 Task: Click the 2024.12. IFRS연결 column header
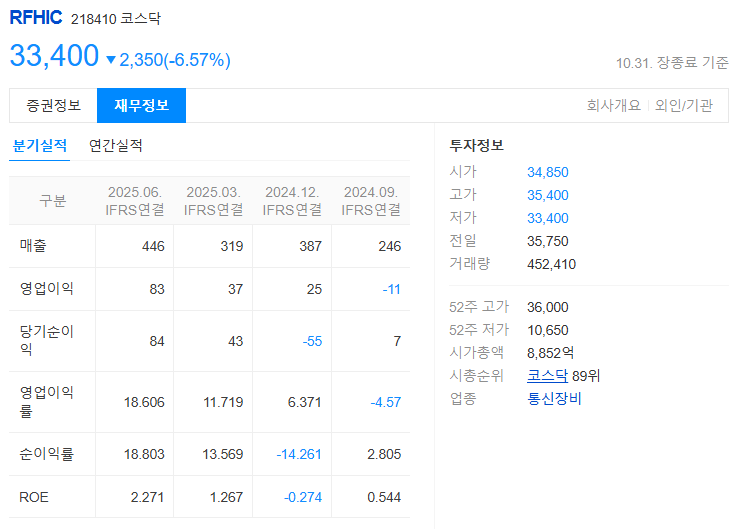pos(292,201)
